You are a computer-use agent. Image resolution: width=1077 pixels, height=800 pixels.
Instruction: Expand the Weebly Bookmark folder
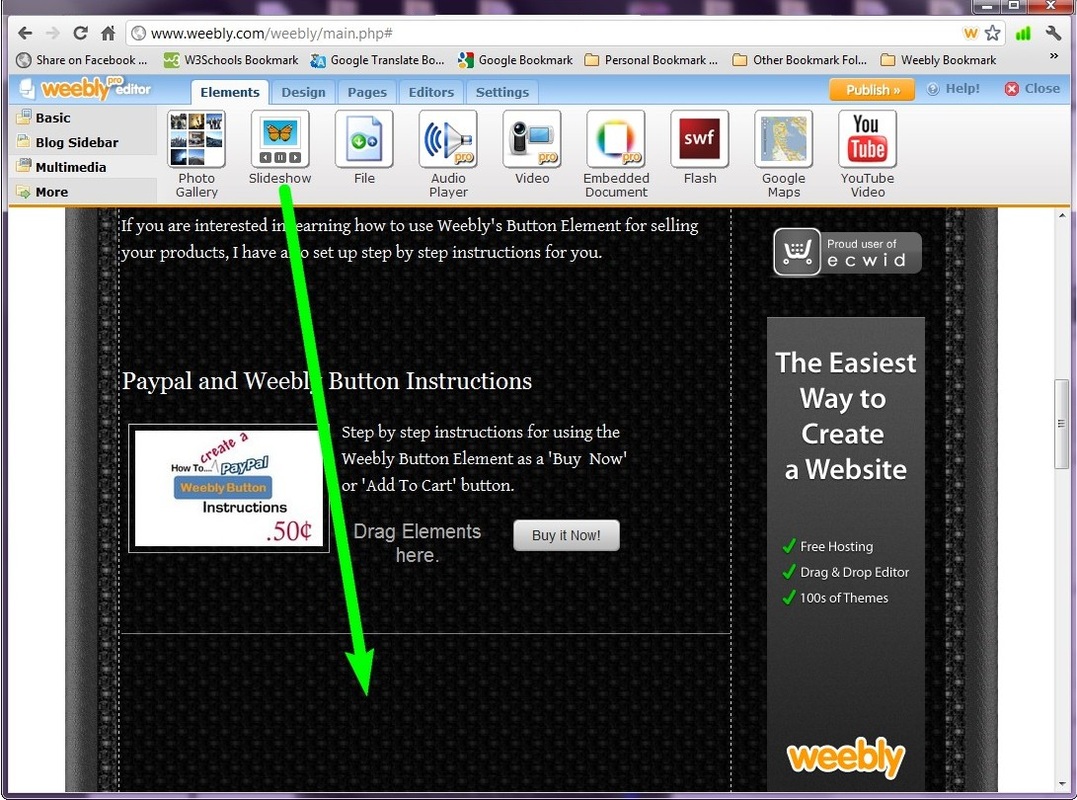(938, 60)
